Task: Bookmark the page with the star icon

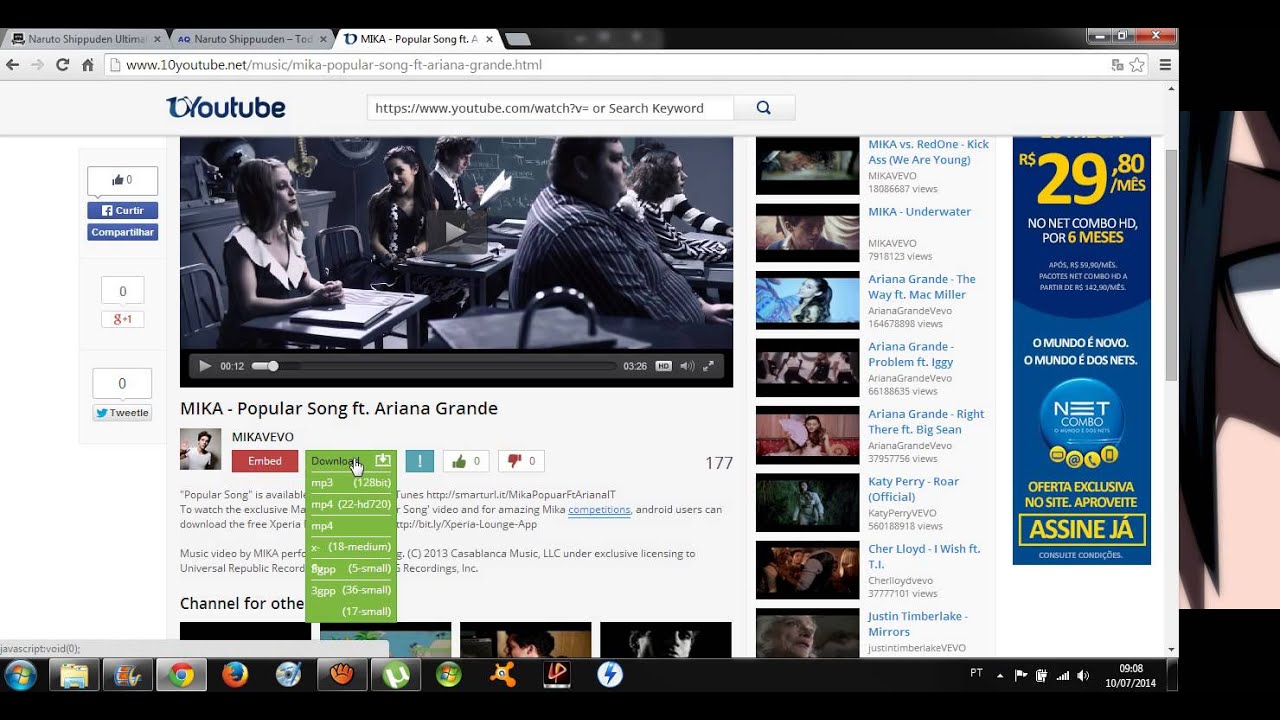Action: pyautogui.click(x=1137, y=65)
